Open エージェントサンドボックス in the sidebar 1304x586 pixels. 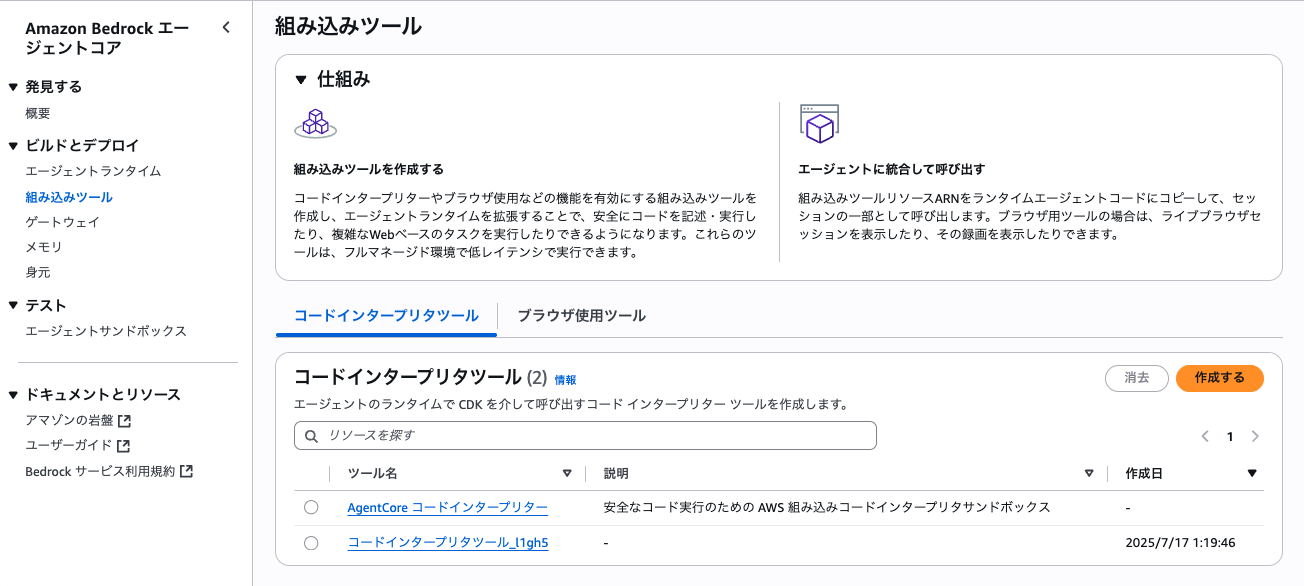pos(106,331)
